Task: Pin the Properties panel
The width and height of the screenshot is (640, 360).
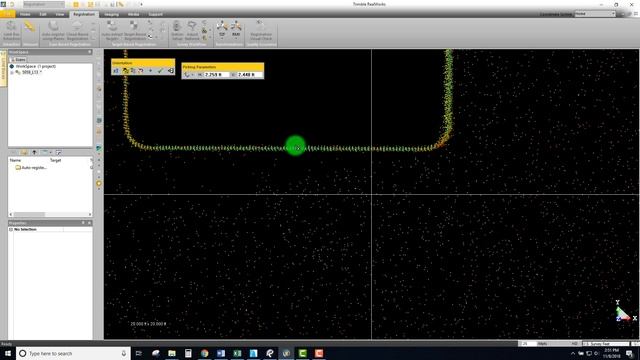Action: [x=83, y=223]
